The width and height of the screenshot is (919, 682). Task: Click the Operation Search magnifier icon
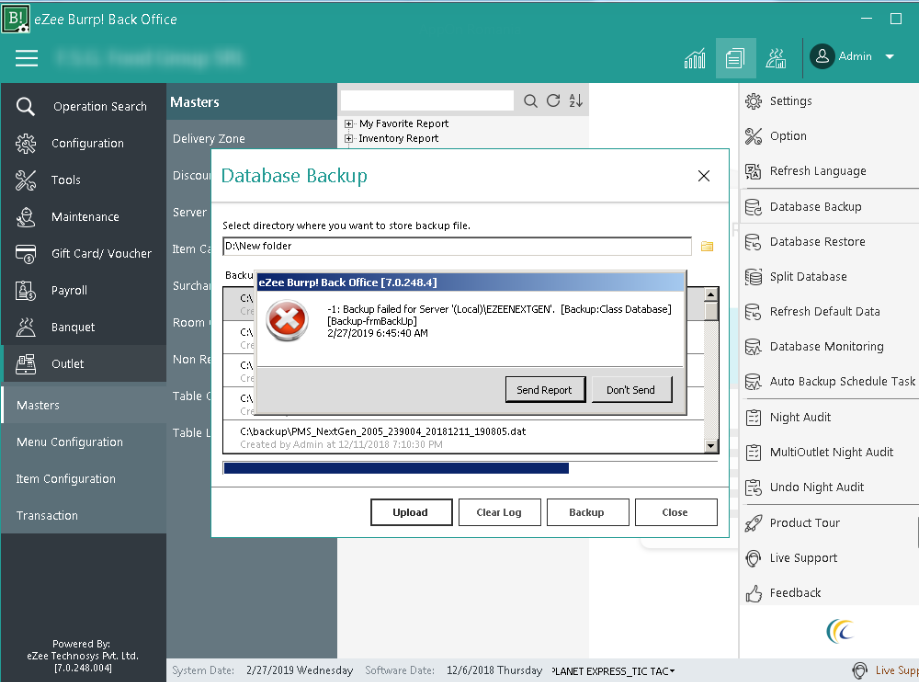pyautogui.click(x=25, y=107)
